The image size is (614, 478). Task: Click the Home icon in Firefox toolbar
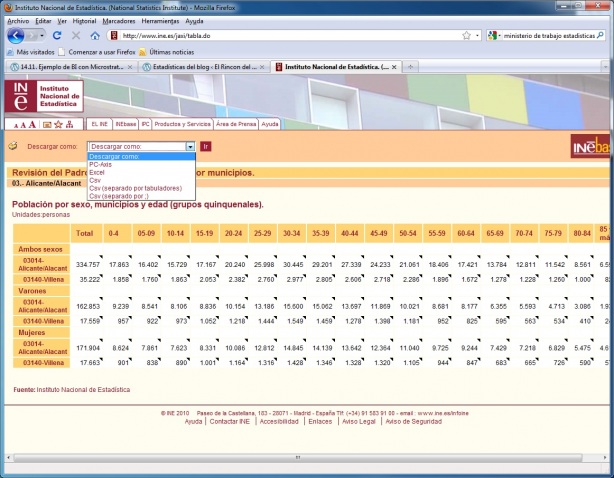point(95,35)
